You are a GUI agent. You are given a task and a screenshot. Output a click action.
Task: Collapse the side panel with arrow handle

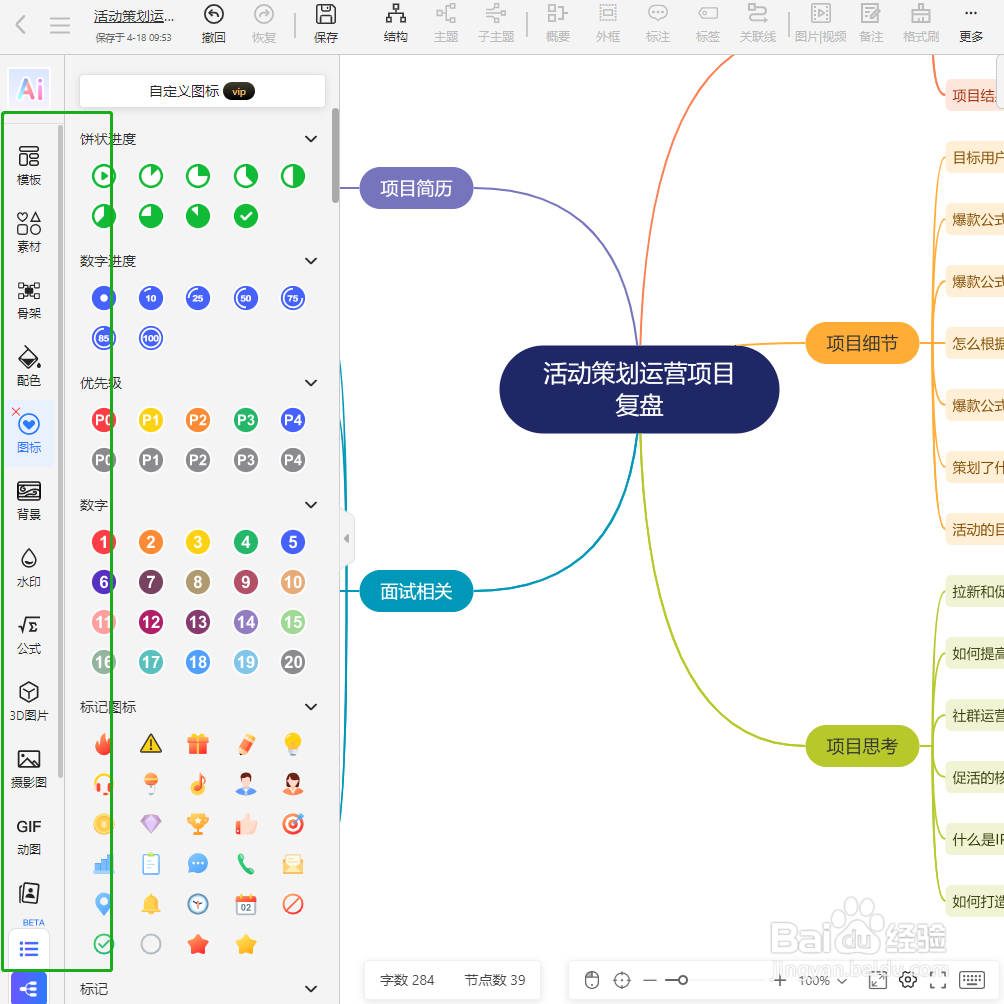coord(346,538)
